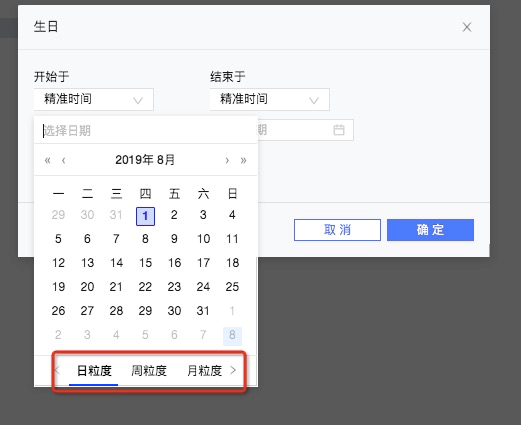
Task: Go to next month with single-right arrow
Action: (227, 160)
